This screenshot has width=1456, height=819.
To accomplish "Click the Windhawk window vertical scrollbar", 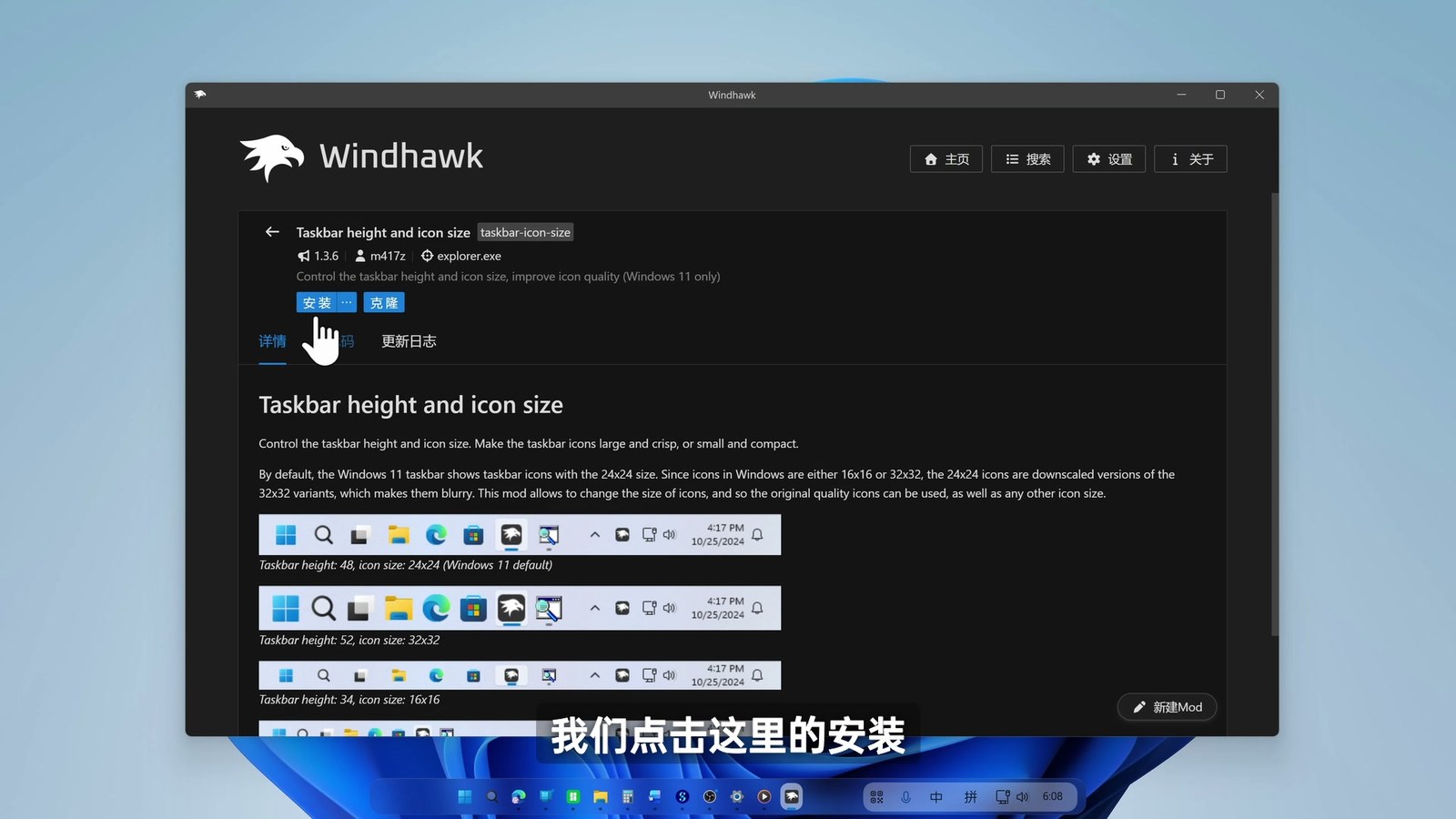I will pyautogui.click(x=1274, y=414).
